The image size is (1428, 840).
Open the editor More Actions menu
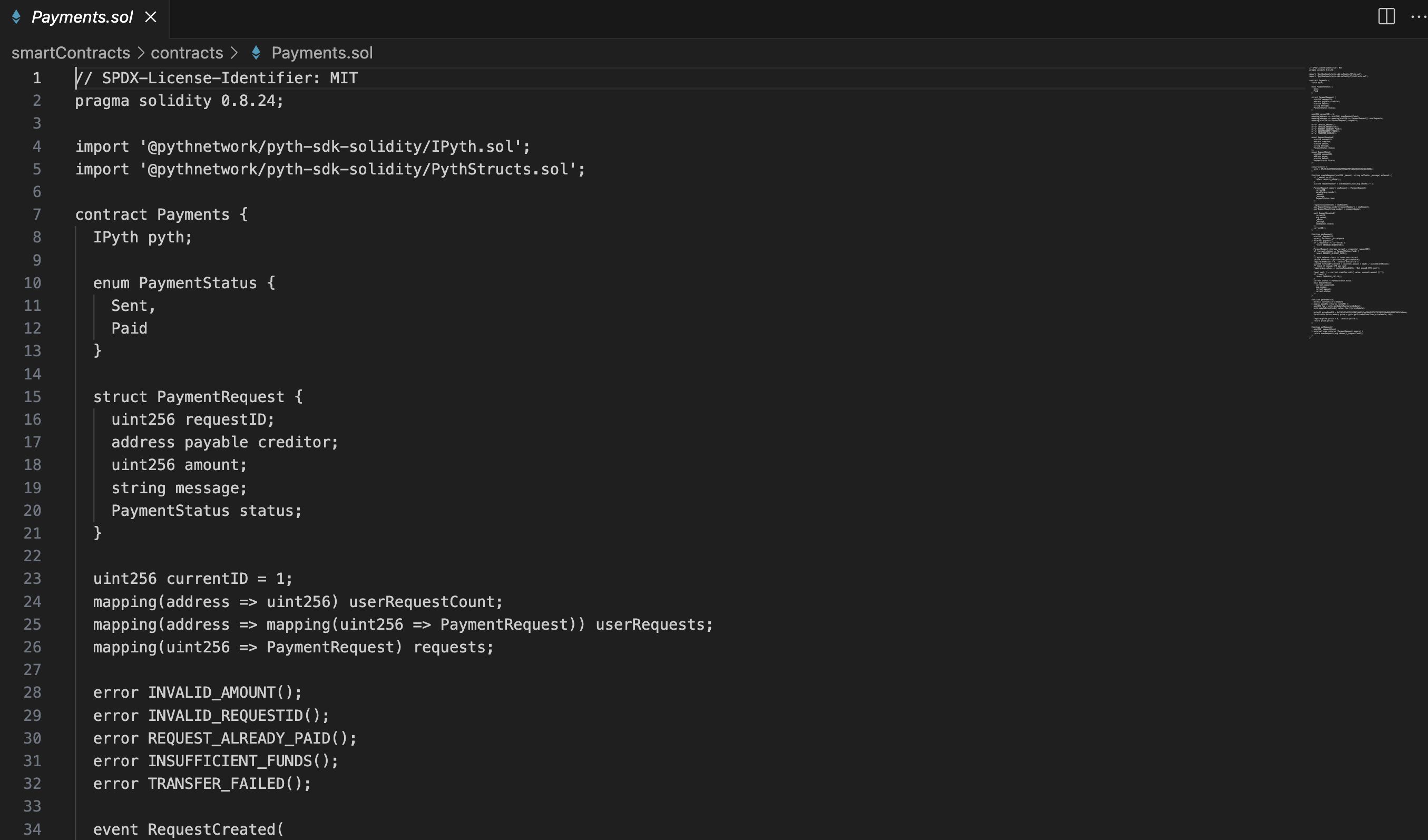pyautogui.click(x=1418, y=16)
